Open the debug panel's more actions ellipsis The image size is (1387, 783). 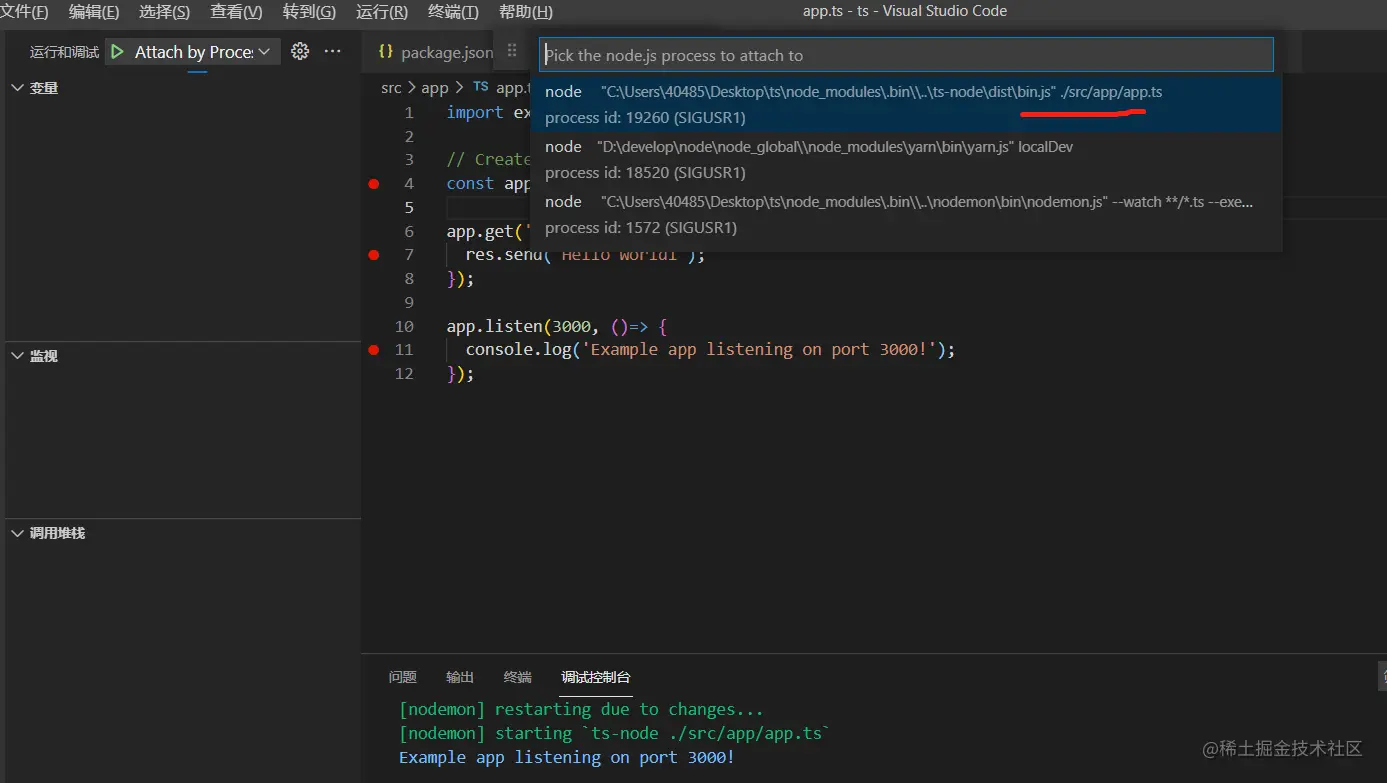pyautogui.click(x=333, y=52)
